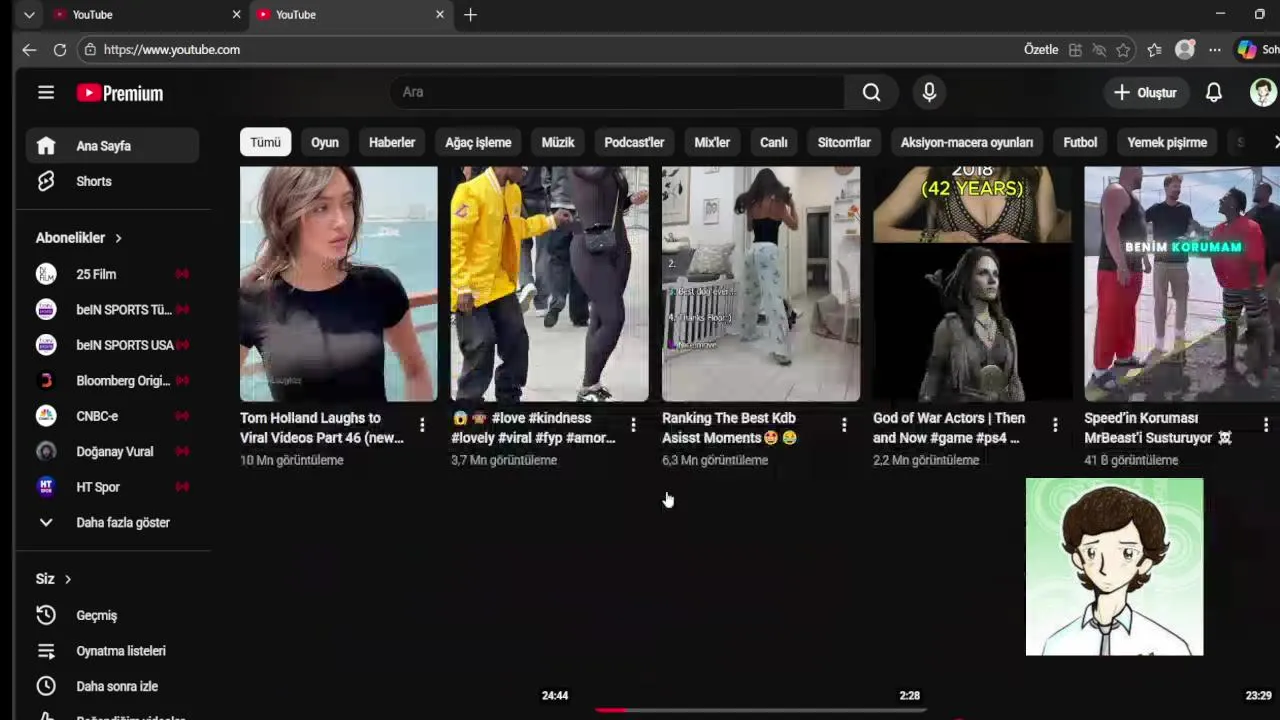Open options menu for Speed'in Koruması video
1280x720 pixels.
[x=1266, y=426]
